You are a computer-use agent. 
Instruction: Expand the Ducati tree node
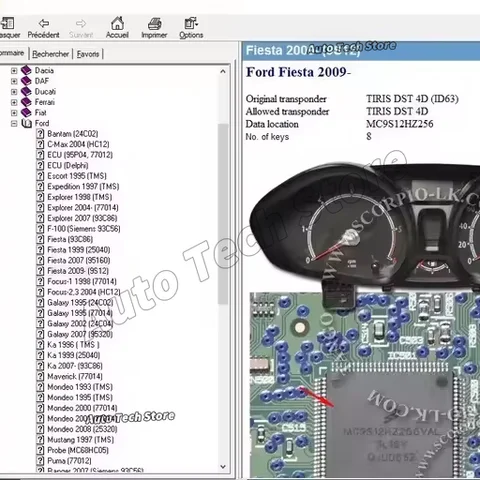point(14,92)
